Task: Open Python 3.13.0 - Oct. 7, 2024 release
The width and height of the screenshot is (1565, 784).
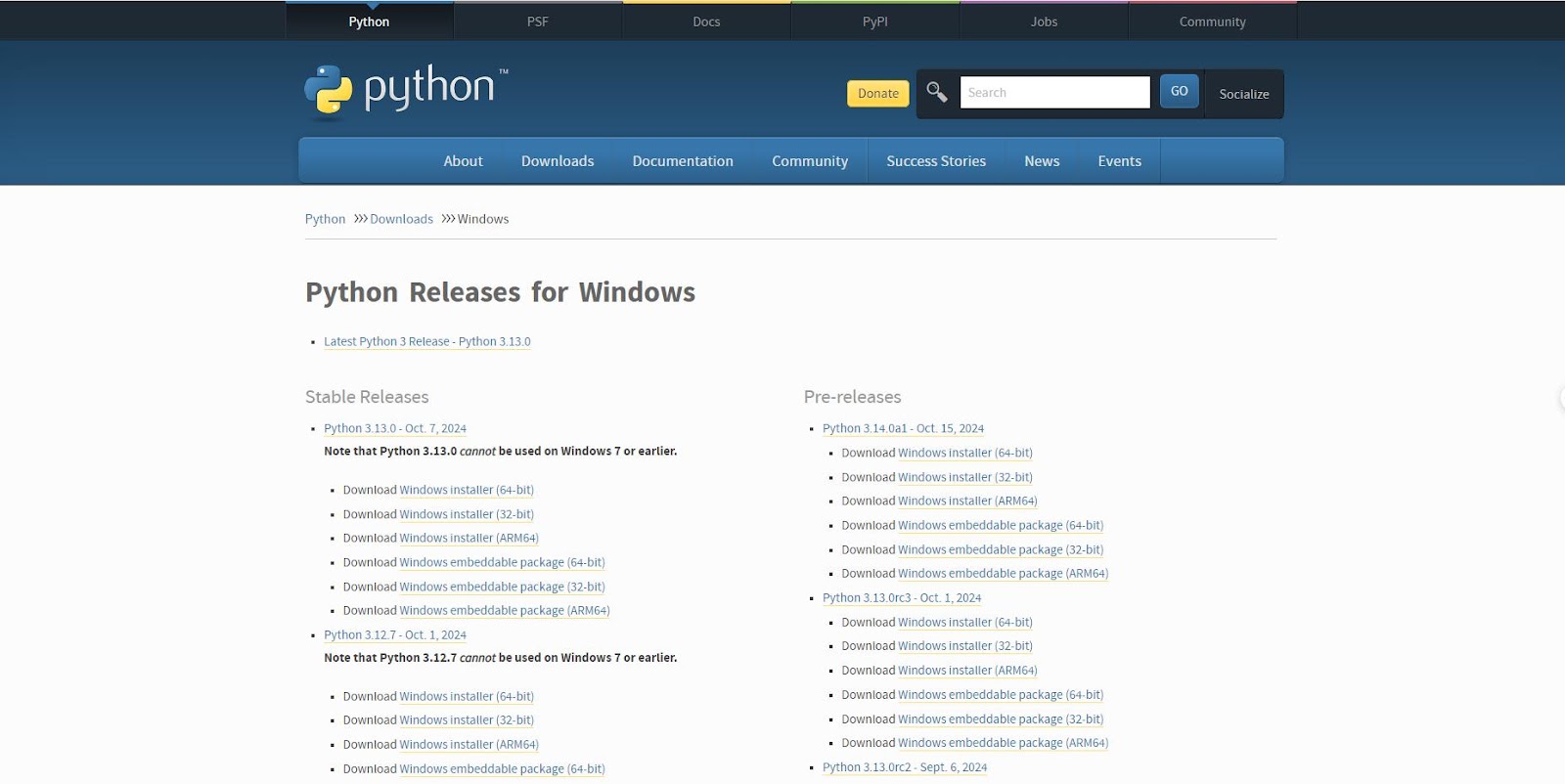Action: (395, 429)
